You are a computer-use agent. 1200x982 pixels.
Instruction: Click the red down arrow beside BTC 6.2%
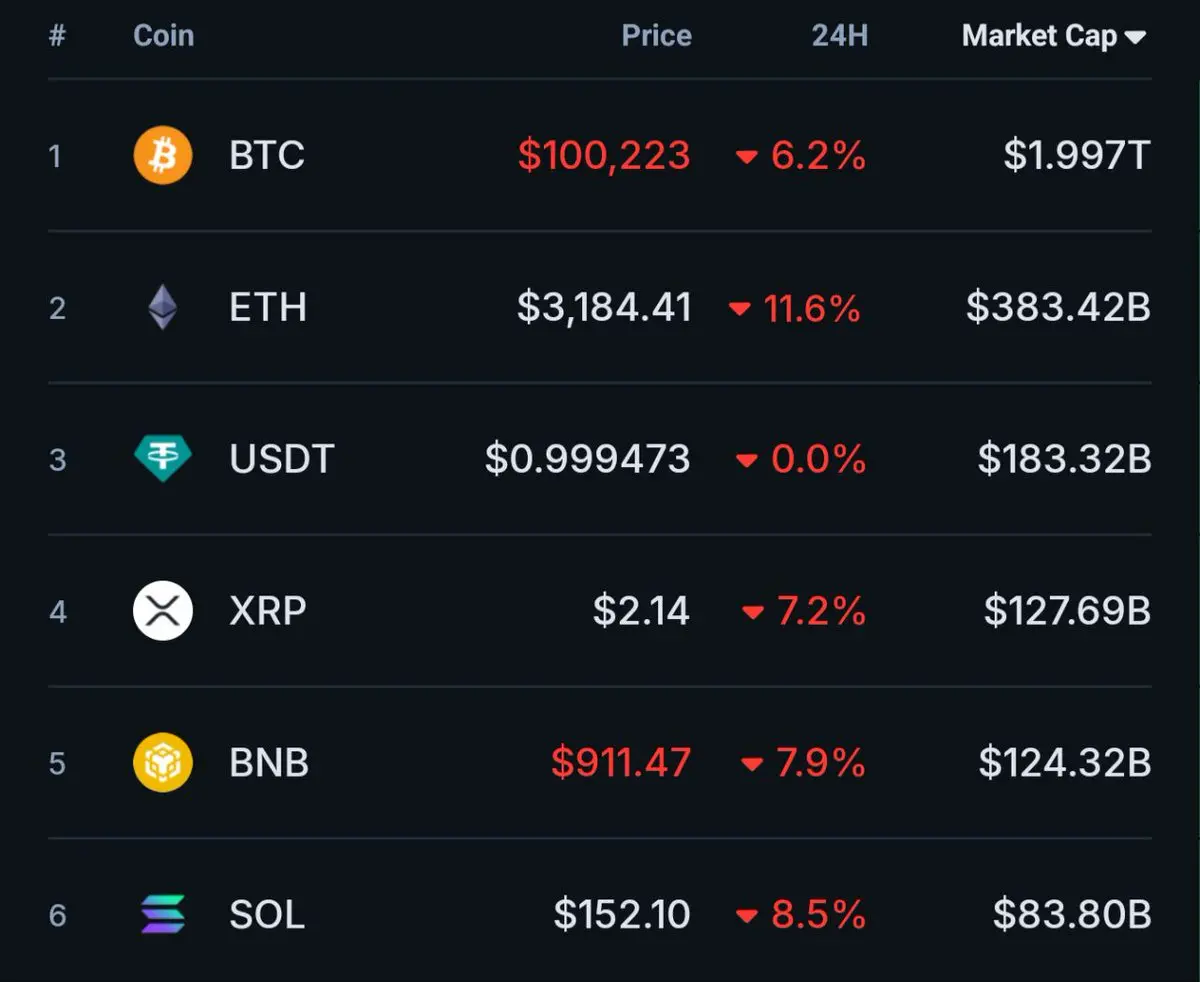click(747, 157)
